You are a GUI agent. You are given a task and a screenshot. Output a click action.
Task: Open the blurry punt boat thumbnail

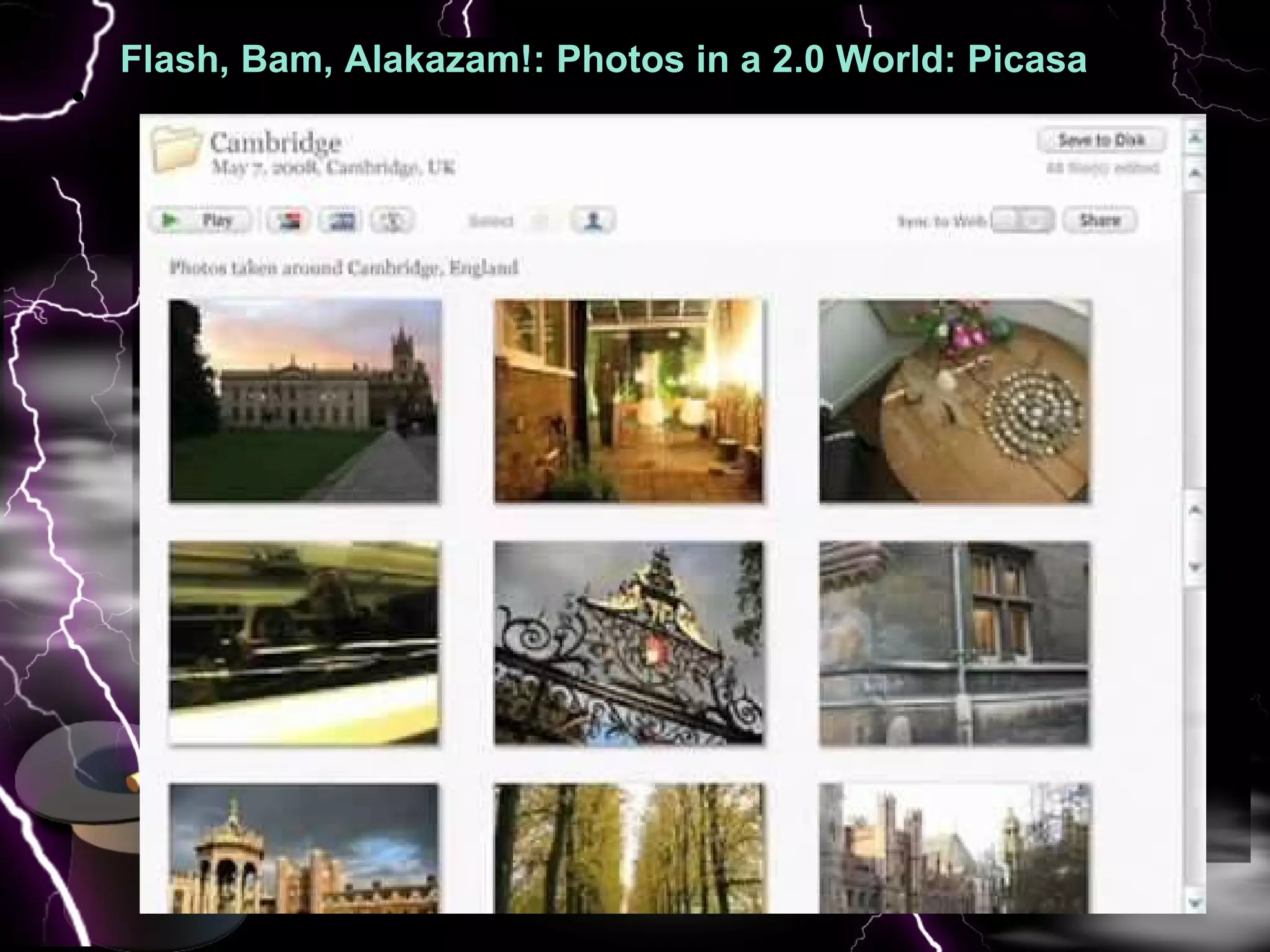pos(304,643)
